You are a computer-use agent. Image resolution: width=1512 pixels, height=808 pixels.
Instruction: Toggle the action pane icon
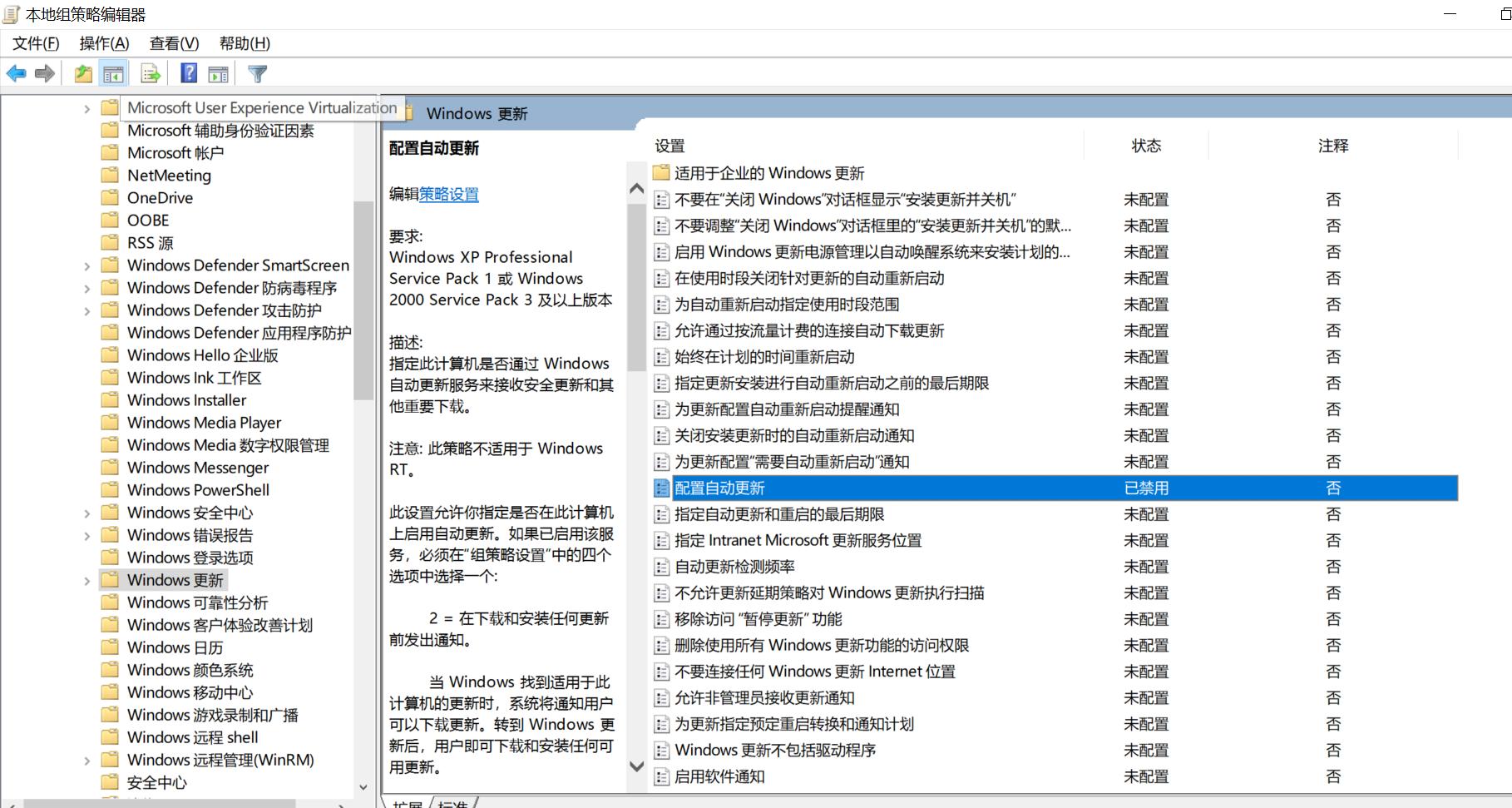218,73
